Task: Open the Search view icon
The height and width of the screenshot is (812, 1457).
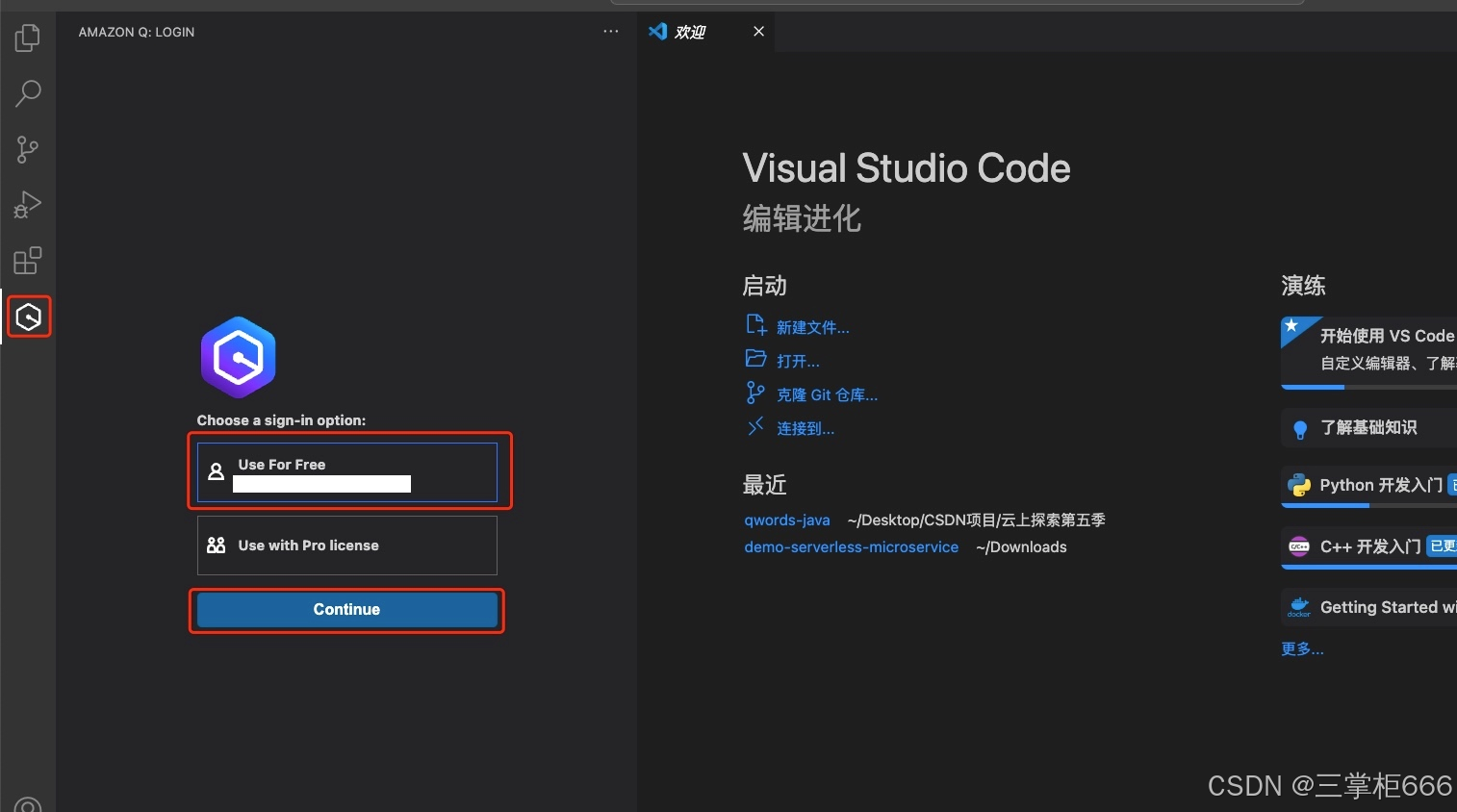Action: [28, 93]
